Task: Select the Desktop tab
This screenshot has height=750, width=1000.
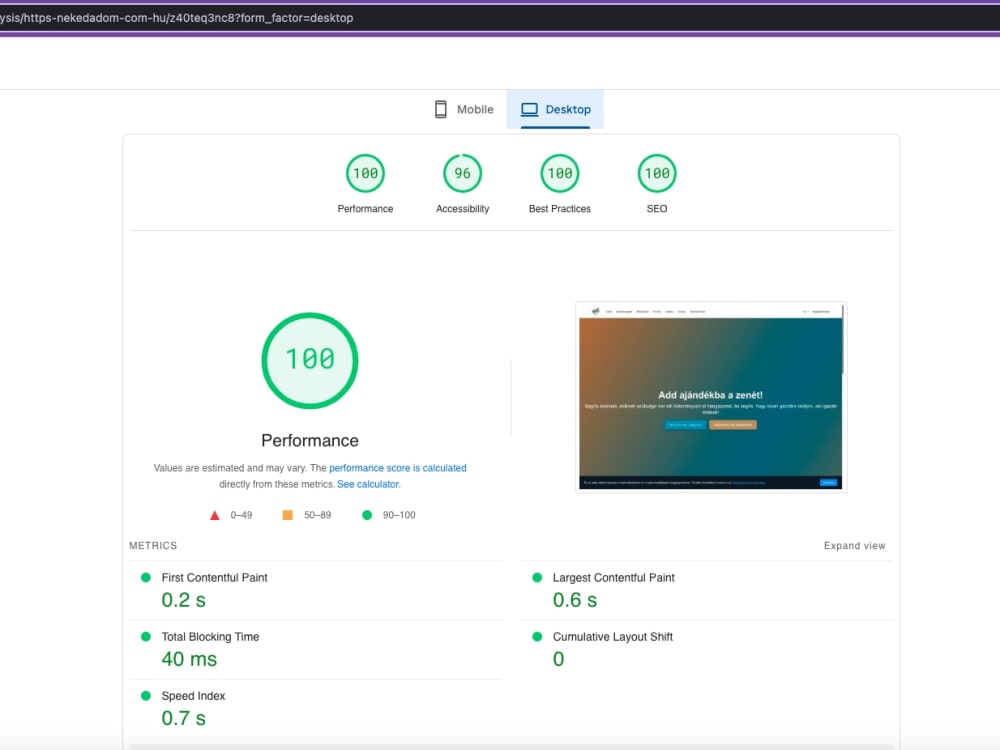Action: 555,110
